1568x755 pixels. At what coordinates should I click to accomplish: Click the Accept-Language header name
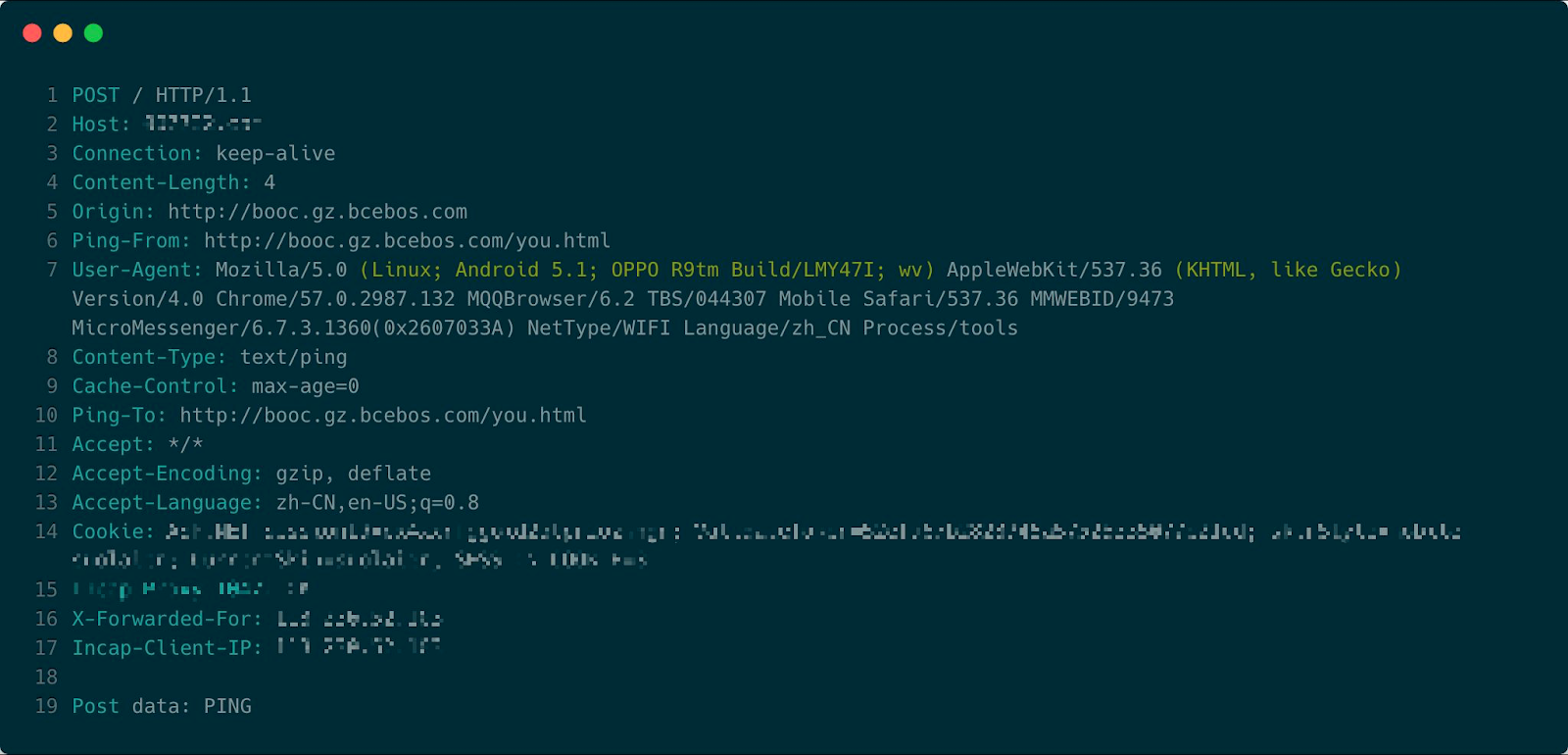[x=167, y=503]
